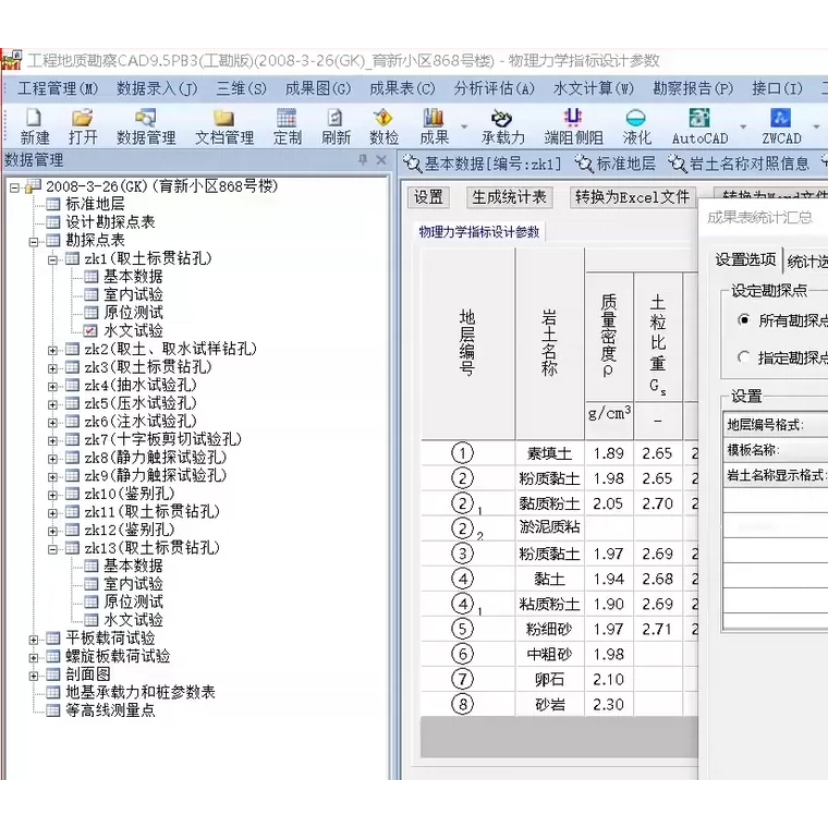This screenshot has width=828, height=828.
Task: Open dropdown arrow next to AutoCAD
Action: coord(743,127)
